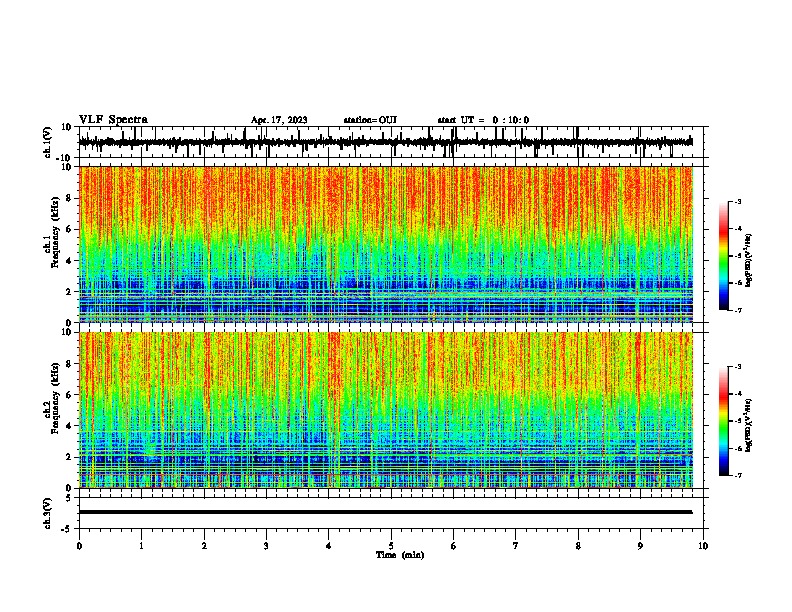Click the "6" kHz tick on ch.1 frequency axis
The height and width of the screenshot is (612, 792).
[70, 230]
